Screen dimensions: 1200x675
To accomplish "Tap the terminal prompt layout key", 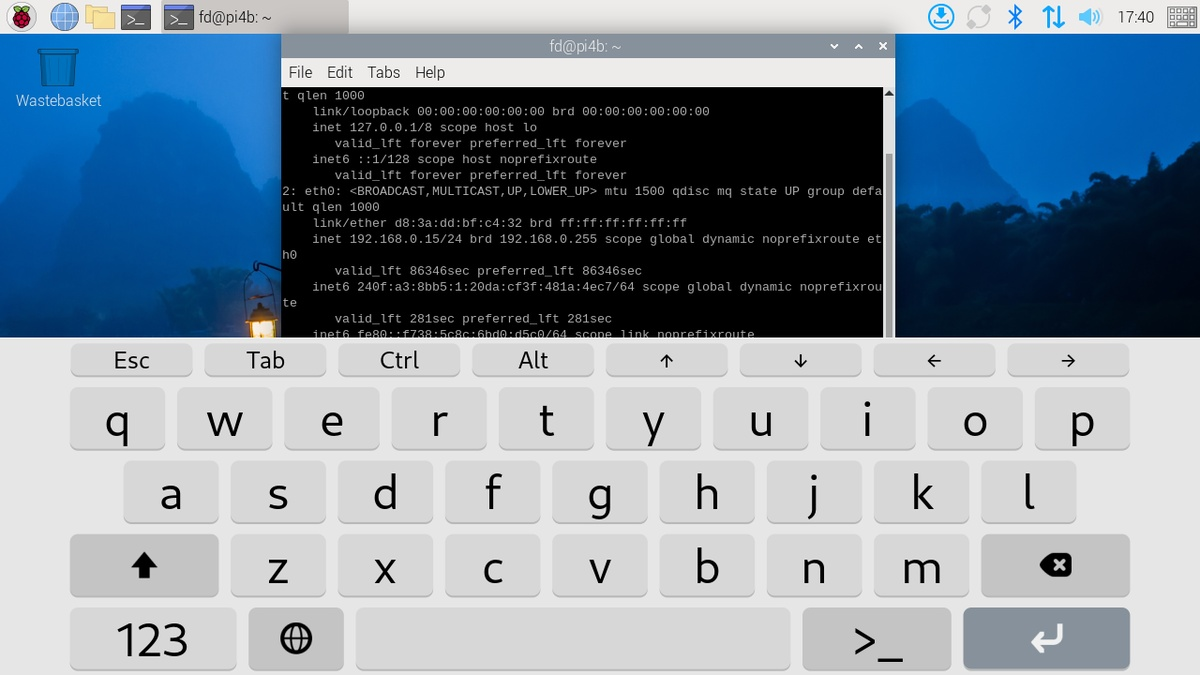I will coord(878,639).
